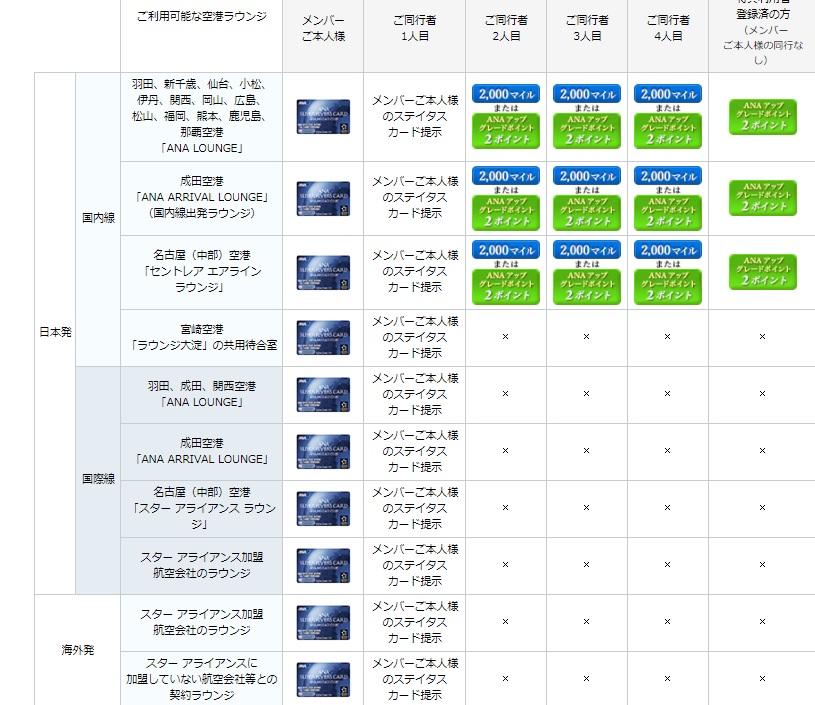The width and height of the screenshot is (815, 705).
Task: Click the card image in the 名古屋 セントレア row
Action: click(x=323, y=272)
